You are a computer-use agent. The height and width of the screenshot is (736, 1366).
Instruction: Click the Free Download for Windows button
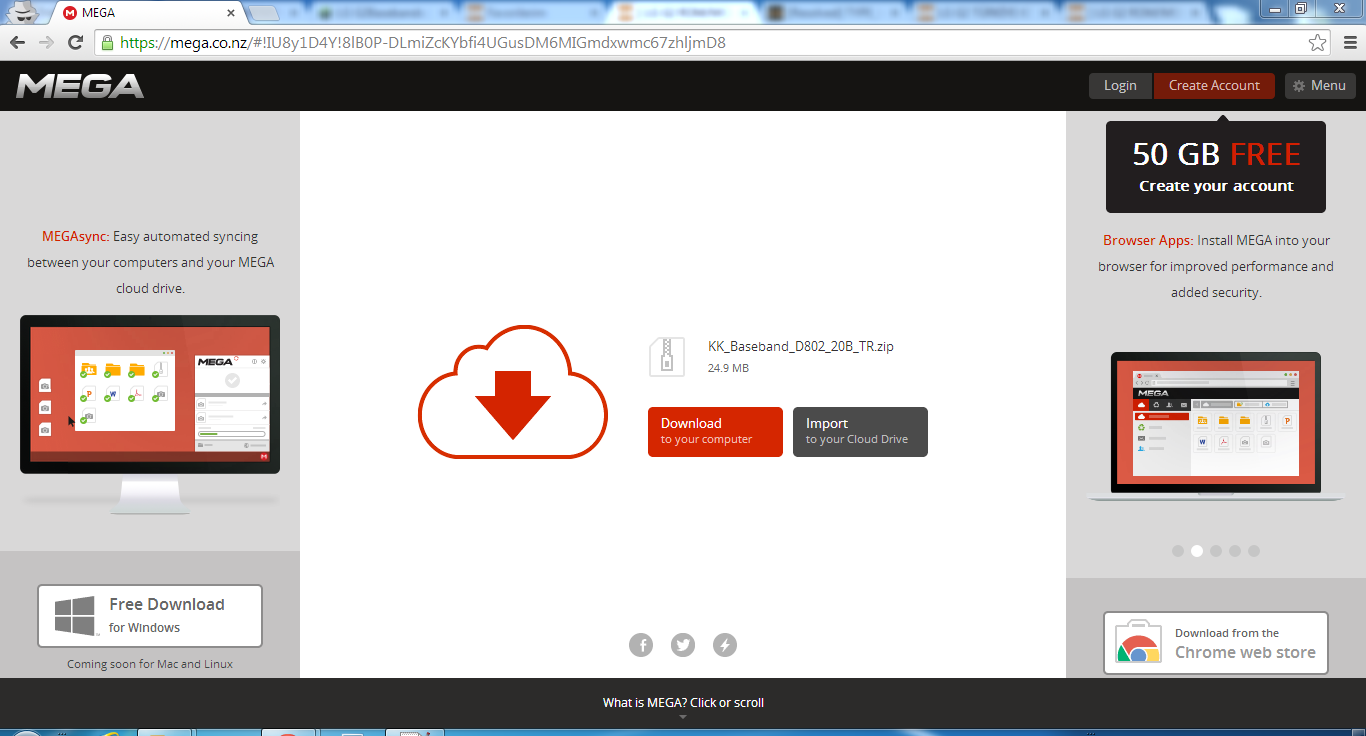(x=150, y=616)
